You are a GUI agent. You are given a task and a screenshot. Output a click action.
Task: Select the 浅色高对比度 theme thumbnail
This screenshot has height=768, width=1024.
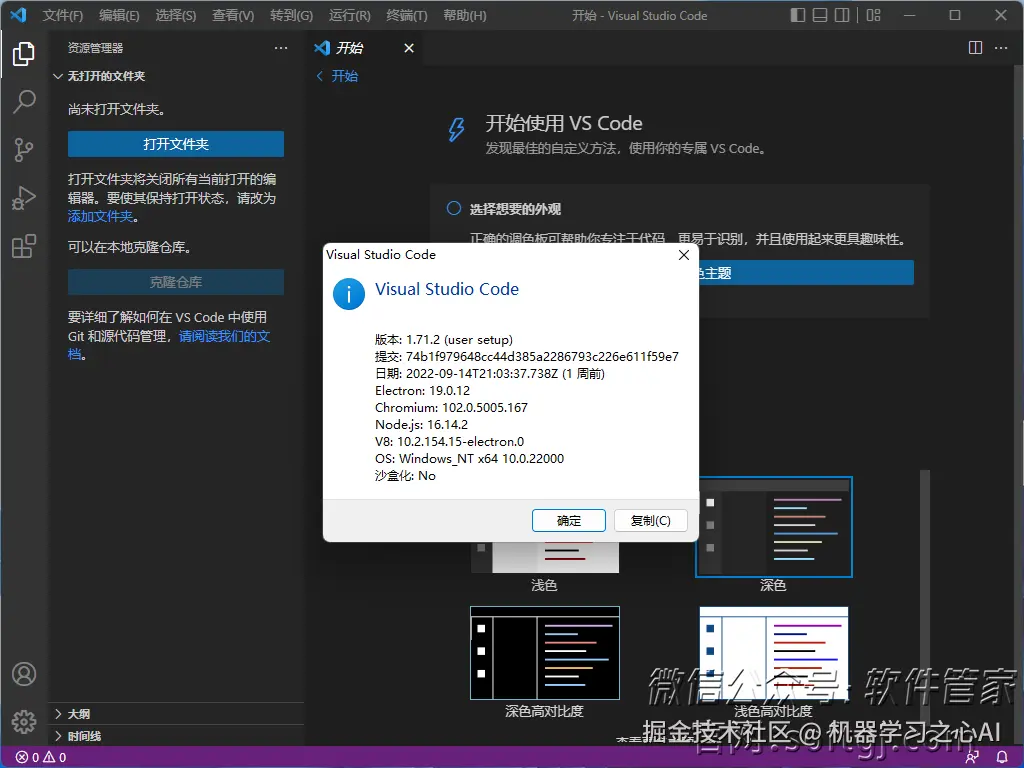[x=774, y=653]
